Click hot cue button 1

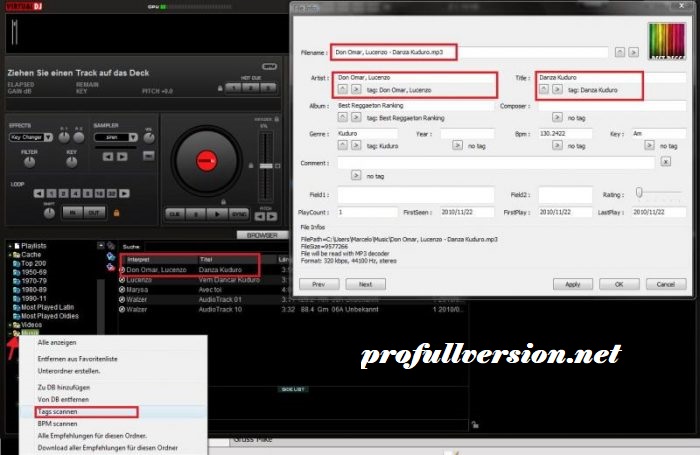233,88
